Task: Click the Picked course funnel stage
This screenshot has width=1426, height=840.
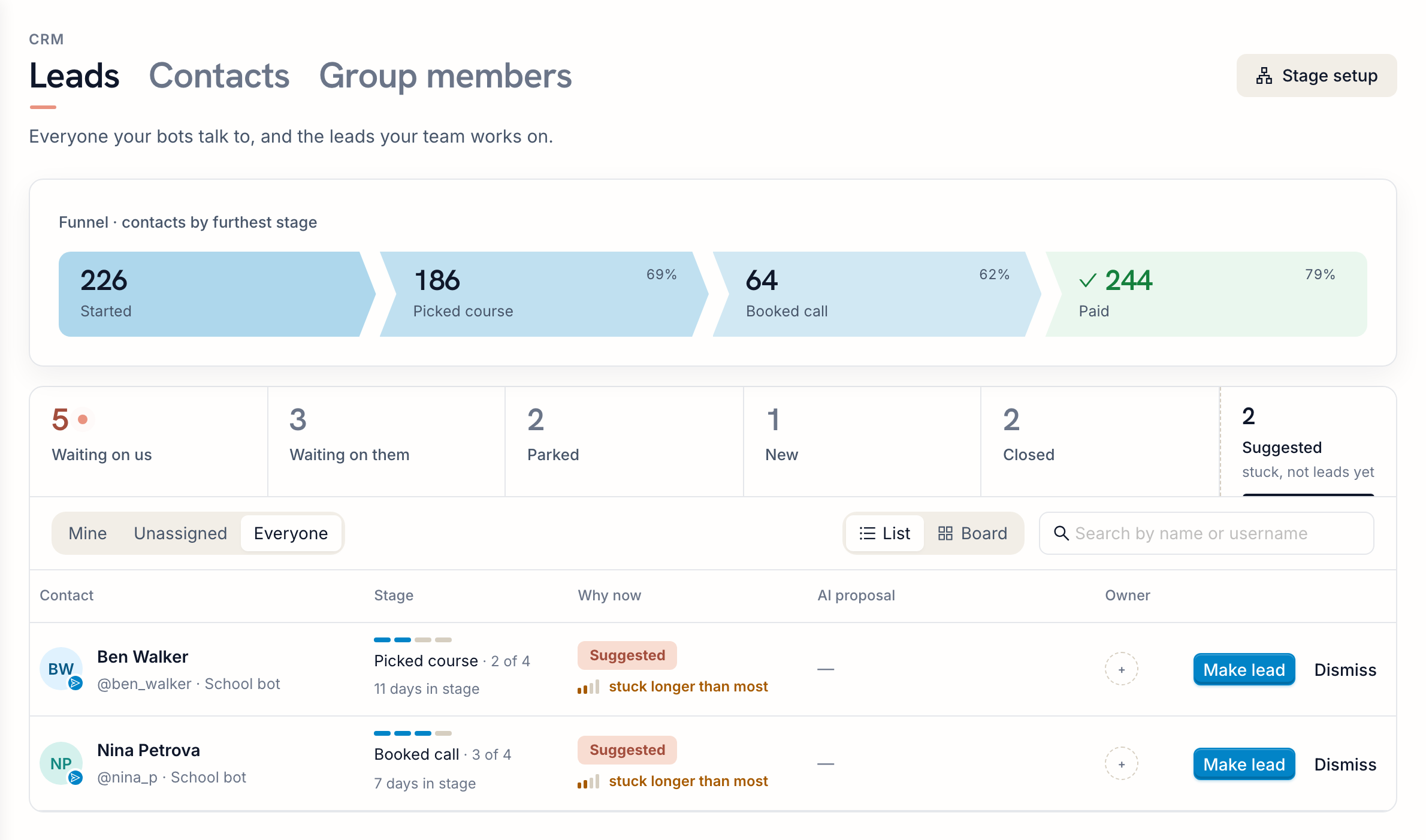Action: coord(543,294)
